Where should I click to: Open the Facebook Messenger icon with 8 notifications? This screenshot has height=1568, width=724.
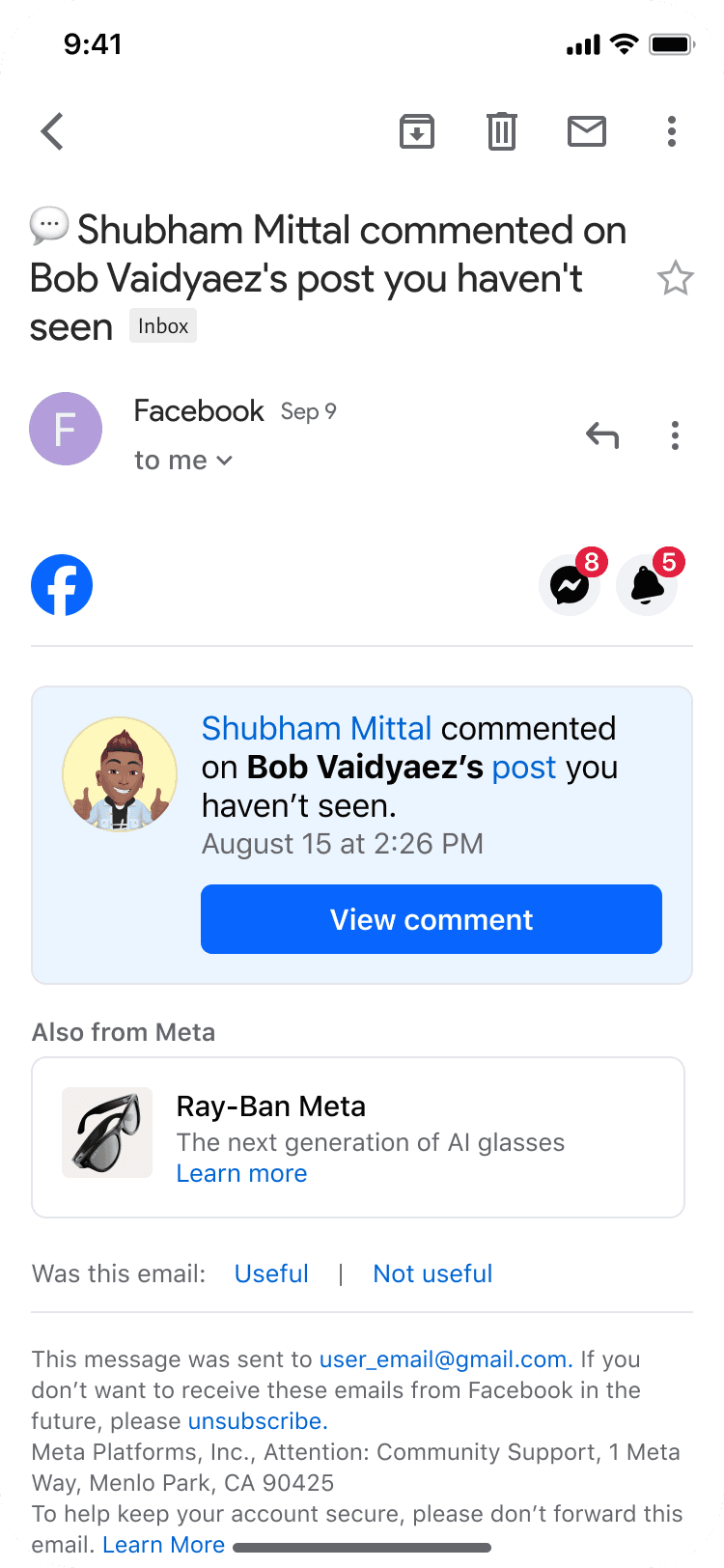coord(569,585)
